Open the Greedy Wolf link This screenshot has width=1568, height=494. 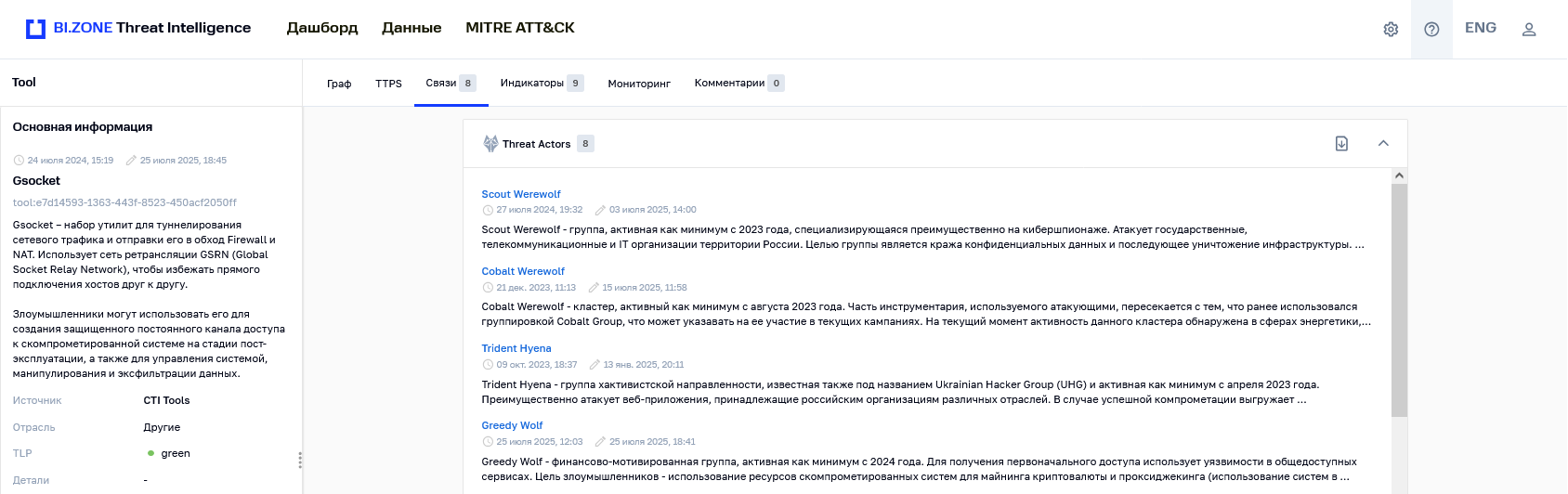click(x=512, y=425)
